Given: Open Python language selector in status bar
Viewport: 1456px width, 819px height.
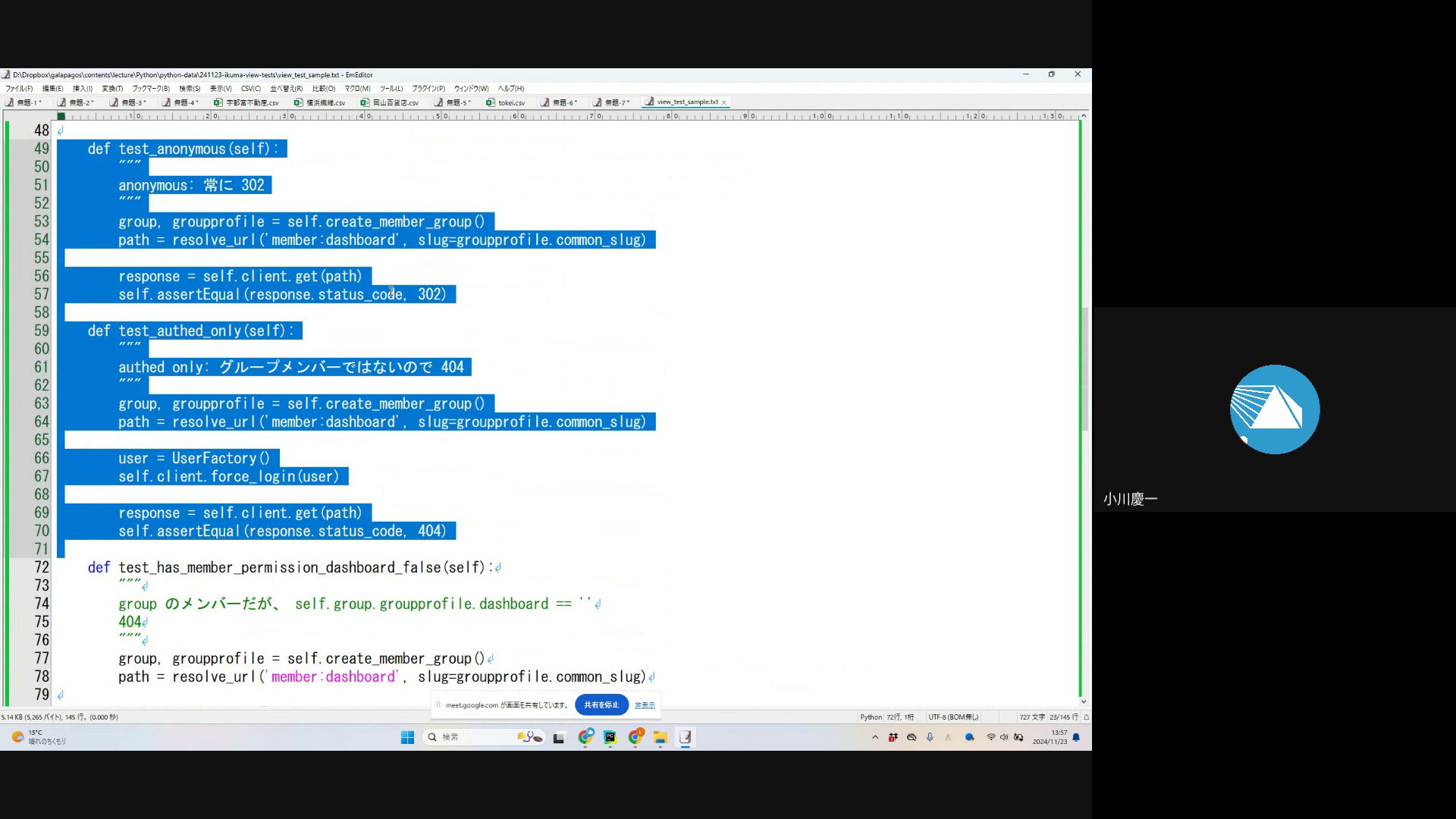Looking at the screenshot, I should (871, 717).
